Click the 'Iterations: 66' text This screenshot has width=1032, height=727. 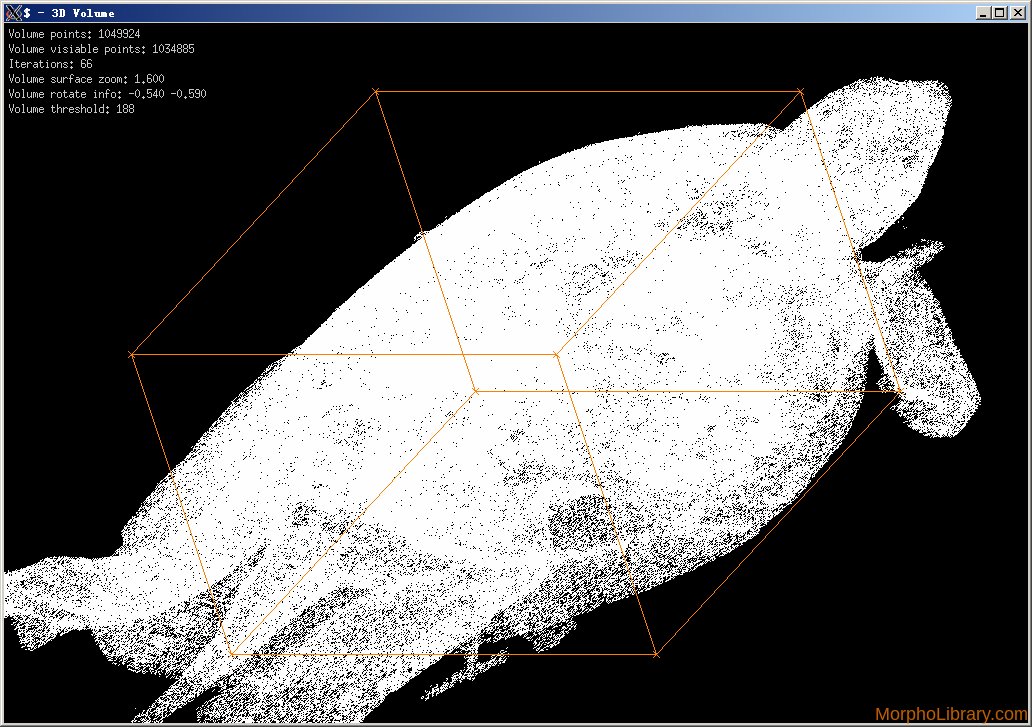50,64
